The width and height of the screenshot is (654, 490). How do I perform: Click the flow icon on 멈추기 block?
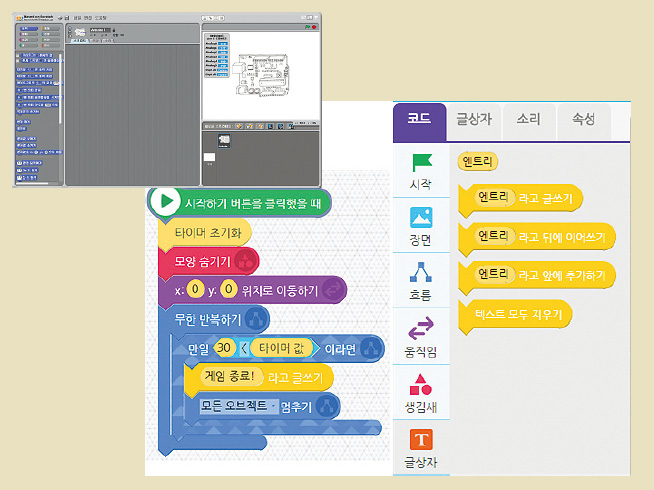(x=326, y=406)
